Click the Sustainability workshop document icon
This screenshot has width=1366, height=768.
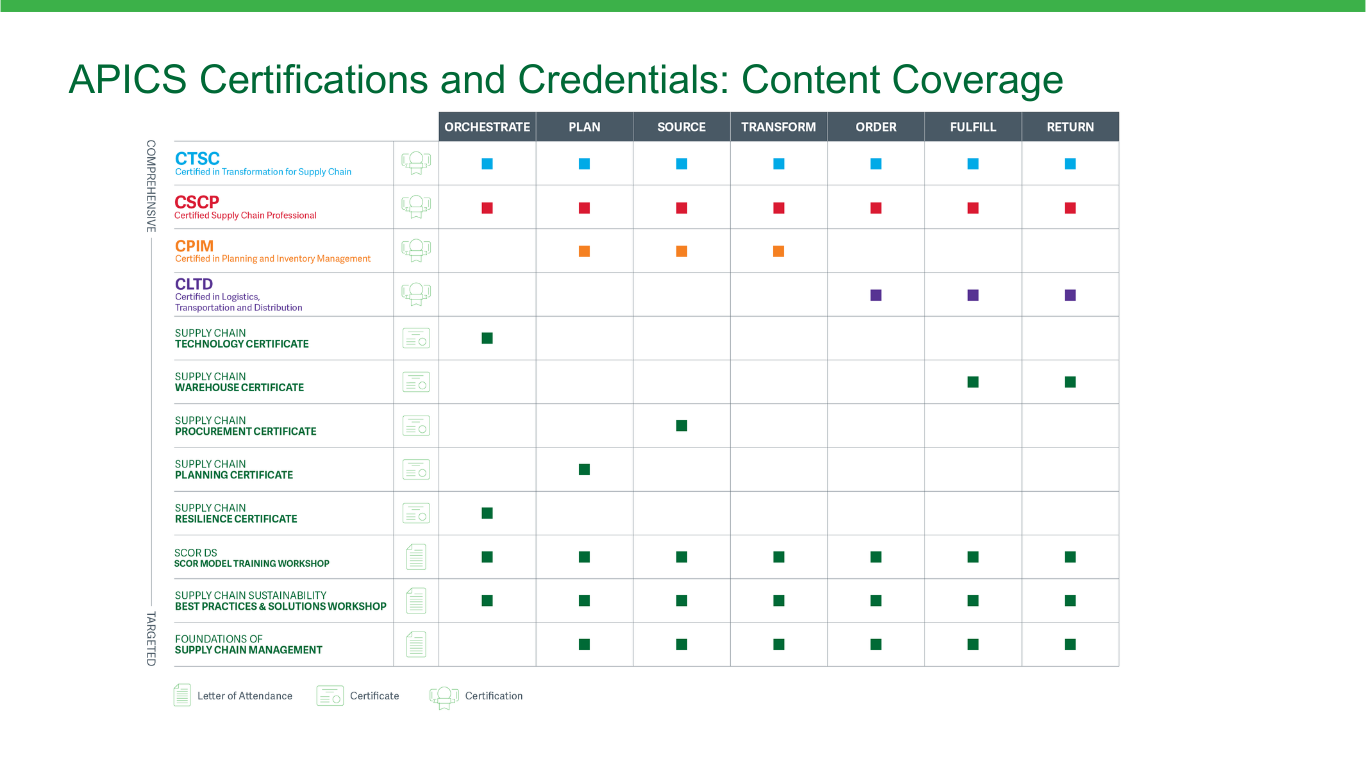tap(416, 601)
